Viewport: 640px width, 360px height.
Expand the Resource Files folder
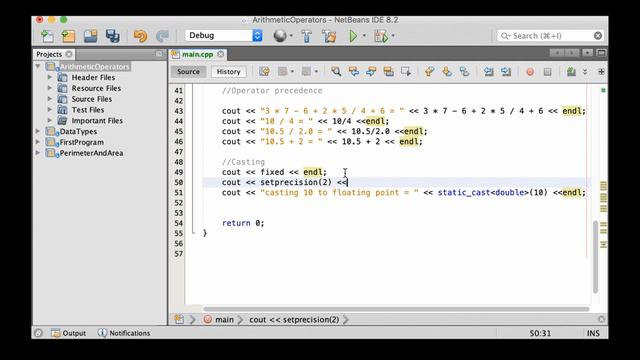coord(50,88)
